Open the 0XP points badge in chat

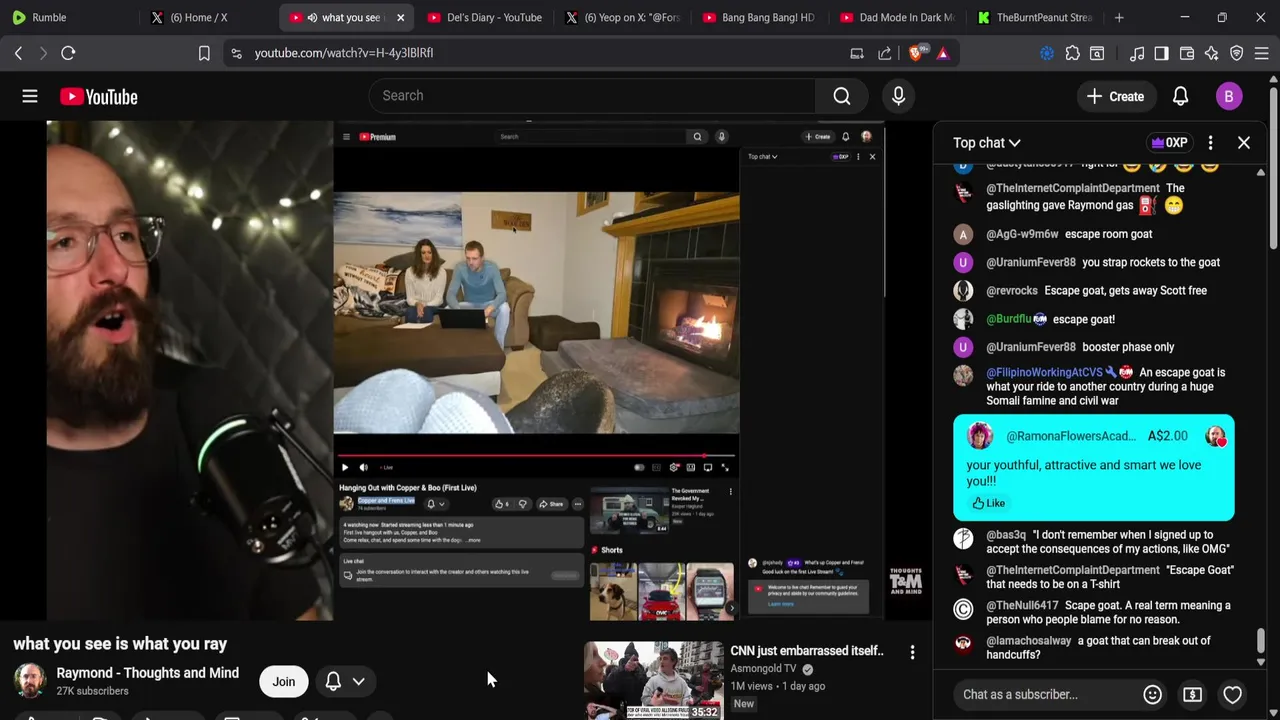pyautogui.click(x=1170, y=143)
